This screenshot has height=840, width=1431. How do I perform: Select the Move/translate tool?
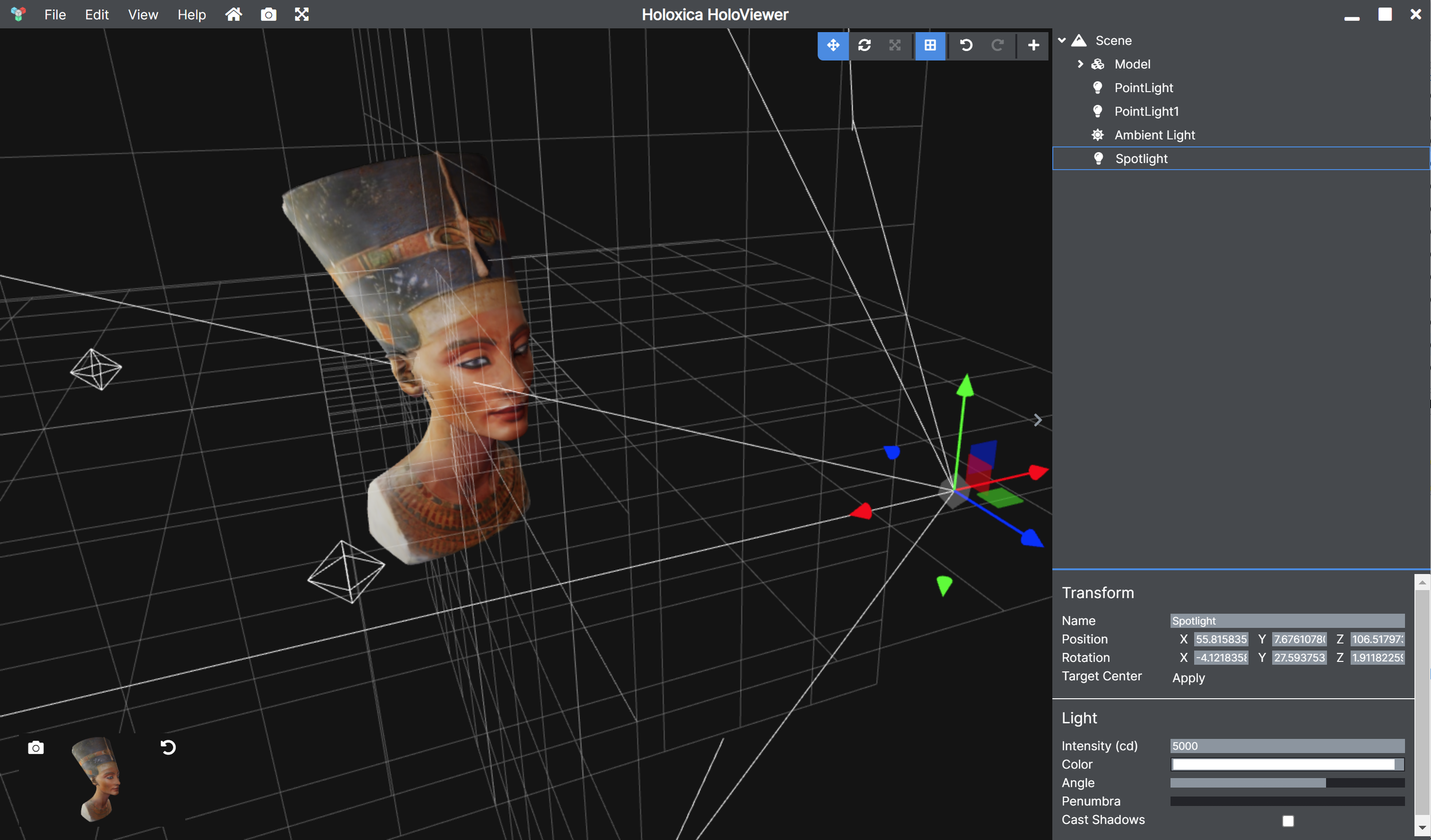pos(833,45)
